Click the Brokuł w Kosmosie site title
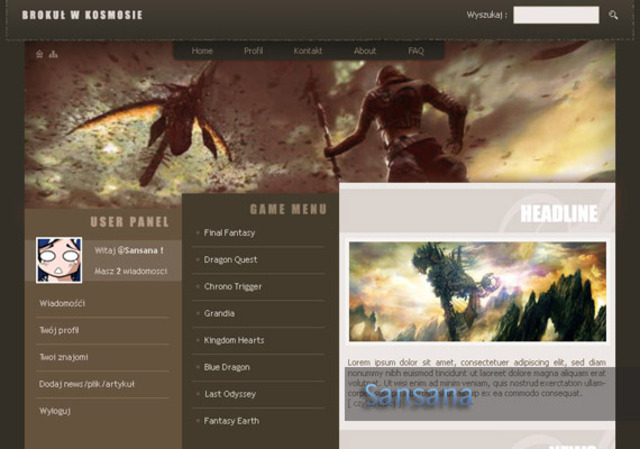The width and height of the screenshot is (640, 449). pyautogui.click(x=82, y=15)
